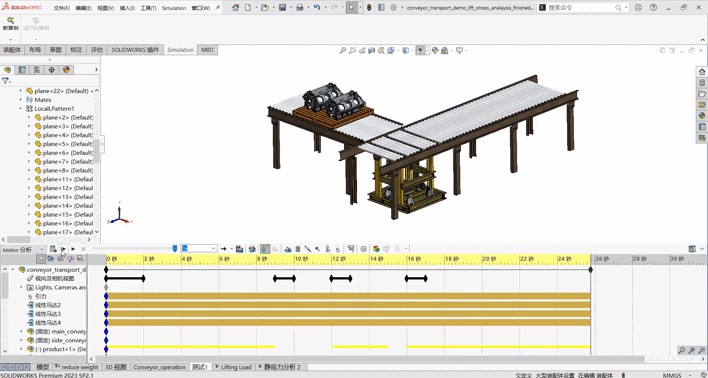Switch to the SOLIDWORKS 插件 ribbon tab

point(135,50)
